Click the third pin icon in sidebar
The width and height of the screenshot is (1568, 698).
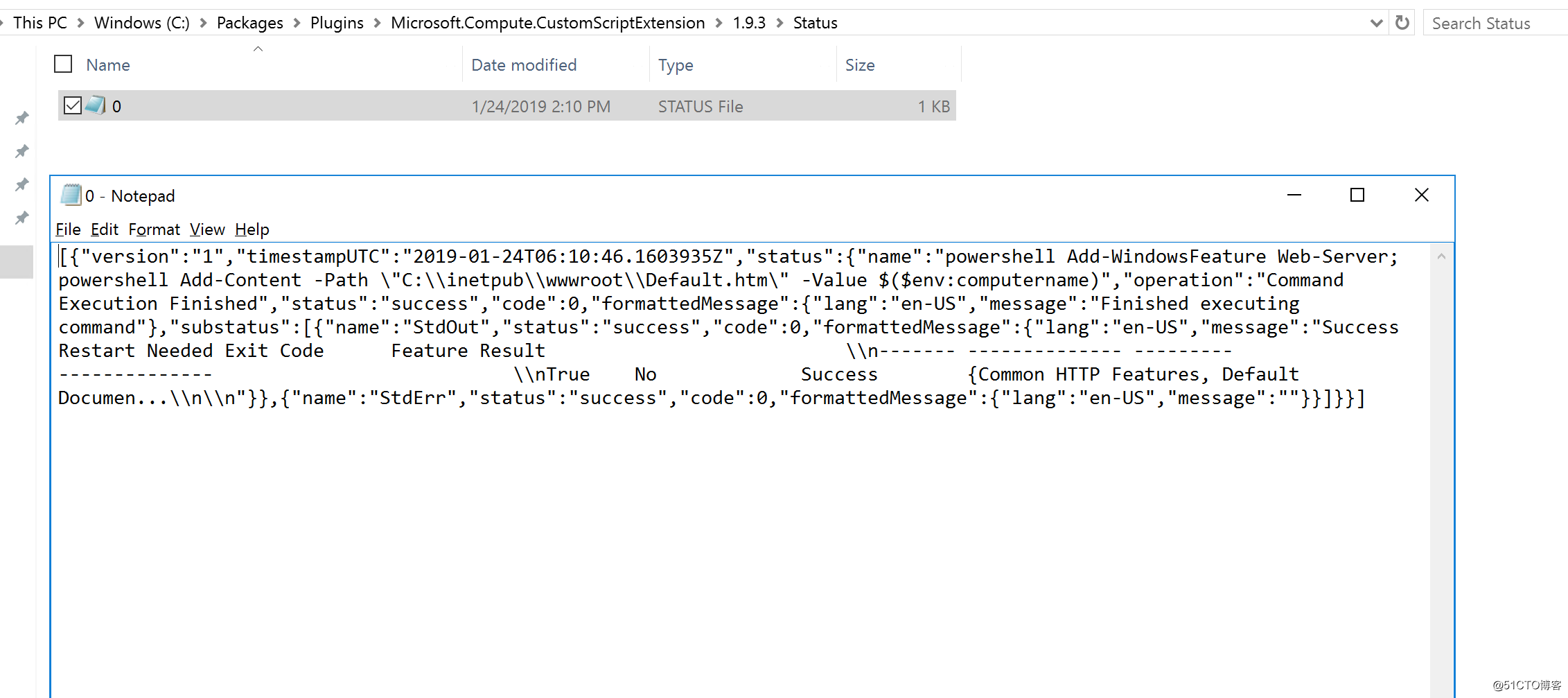tap(22, 184)
